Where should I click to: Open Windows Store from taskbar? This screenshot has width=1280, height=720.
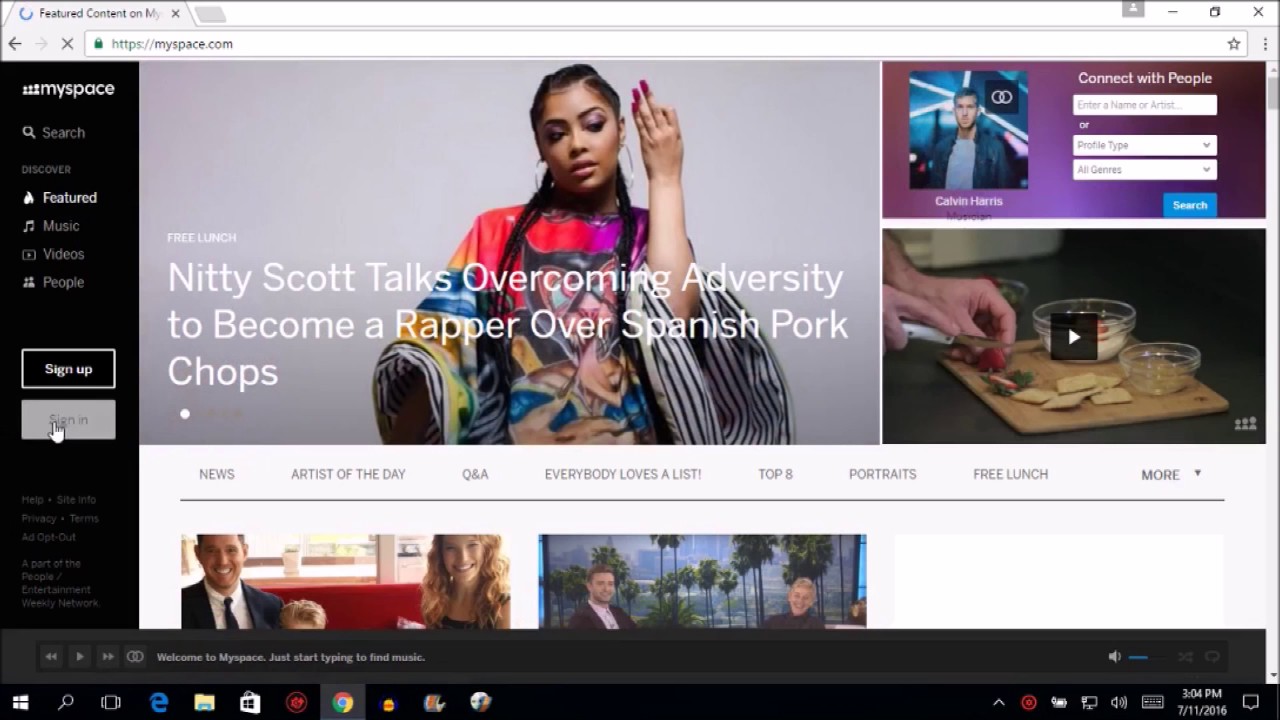(250, 702)
